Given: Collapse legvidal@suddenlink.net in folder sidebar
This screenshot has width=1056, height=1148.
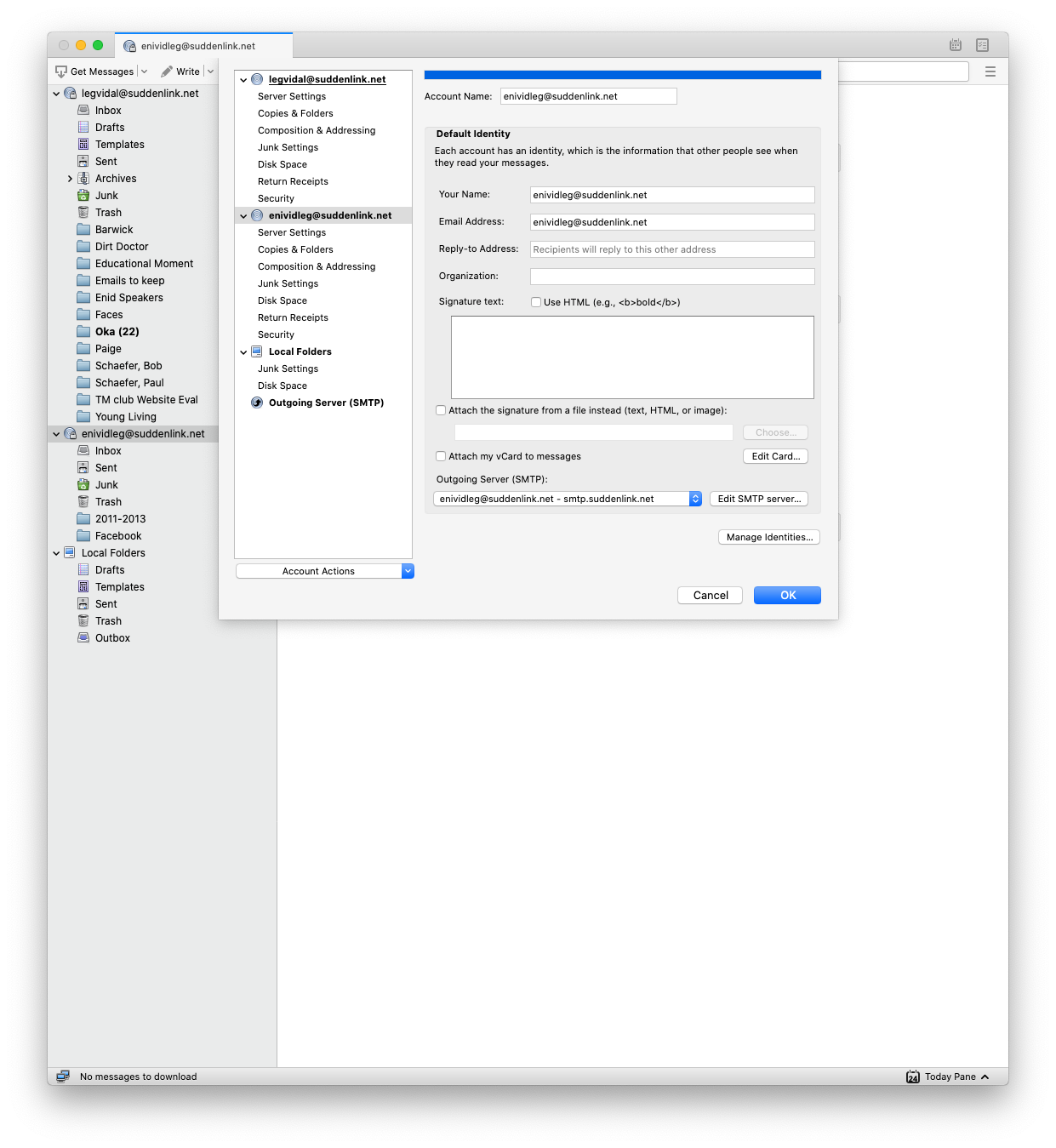Looking at the screenshot, I should coord(57,94).
